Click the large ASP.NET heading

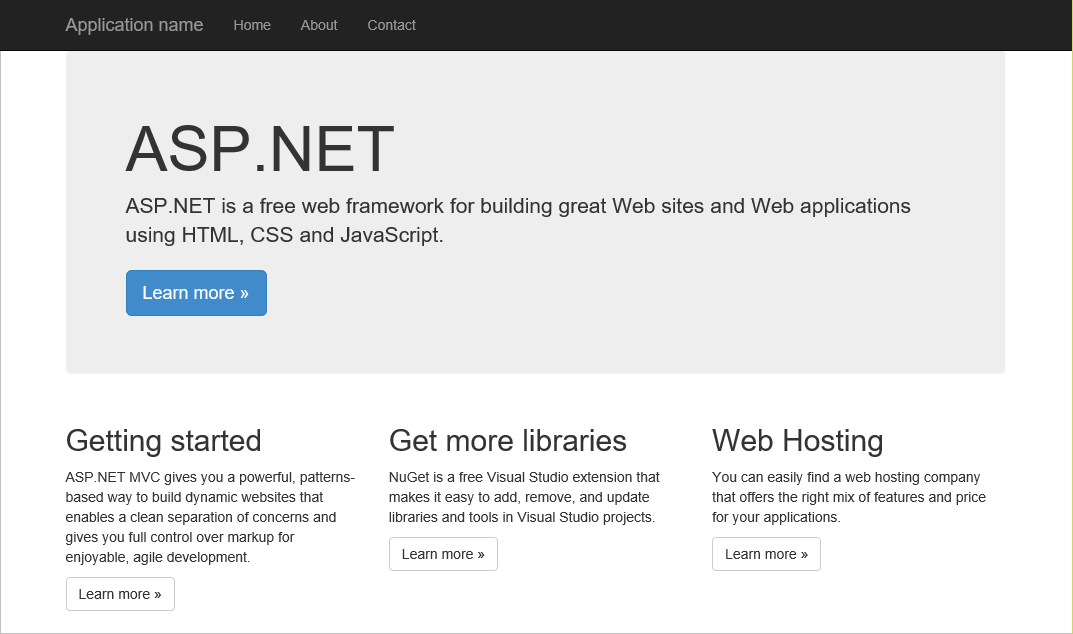260,150
